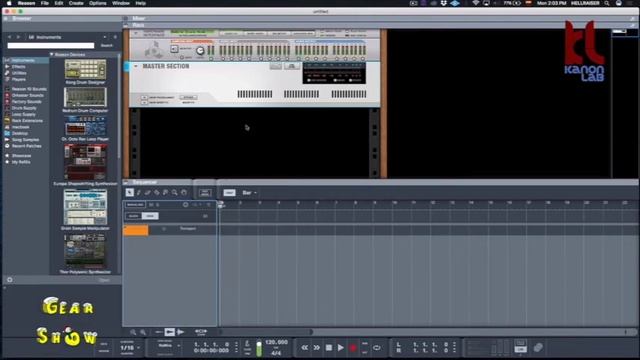Open Loop Supply location
Screen dimensions: 640x360
click(x=24, y=114)
